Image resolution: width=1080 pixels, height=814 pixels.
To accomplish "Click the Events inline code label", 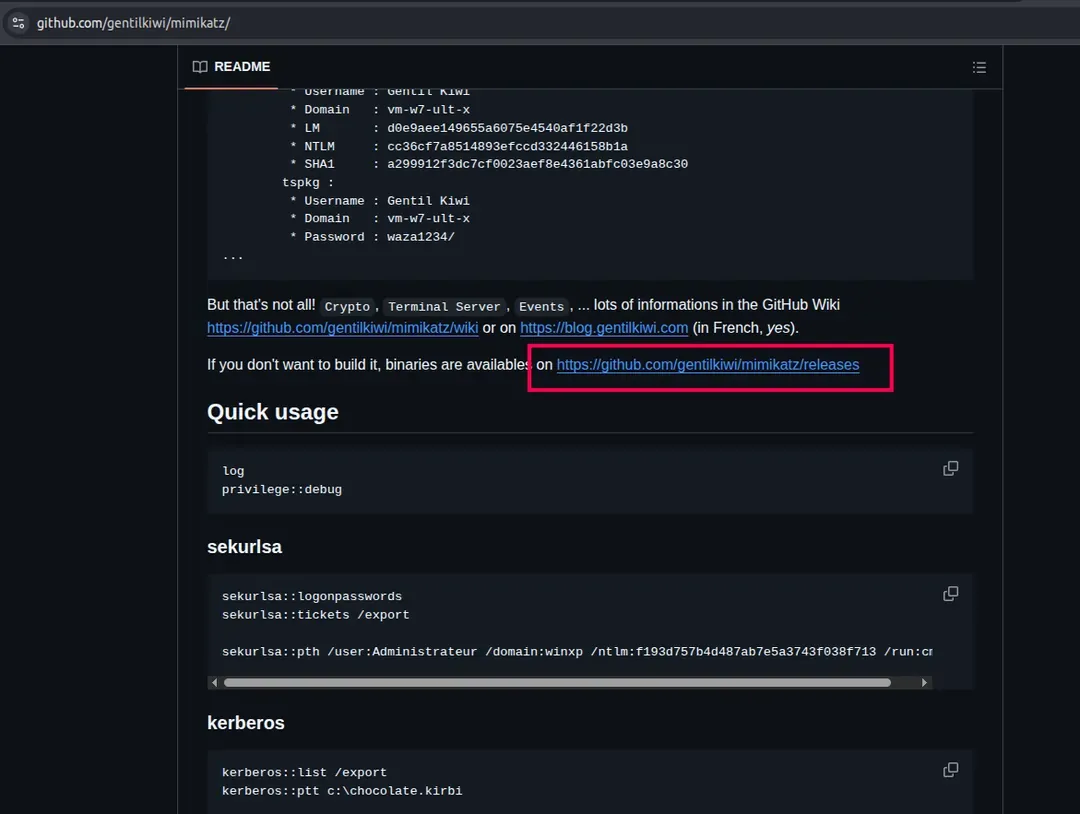I will tap(541, 306).
